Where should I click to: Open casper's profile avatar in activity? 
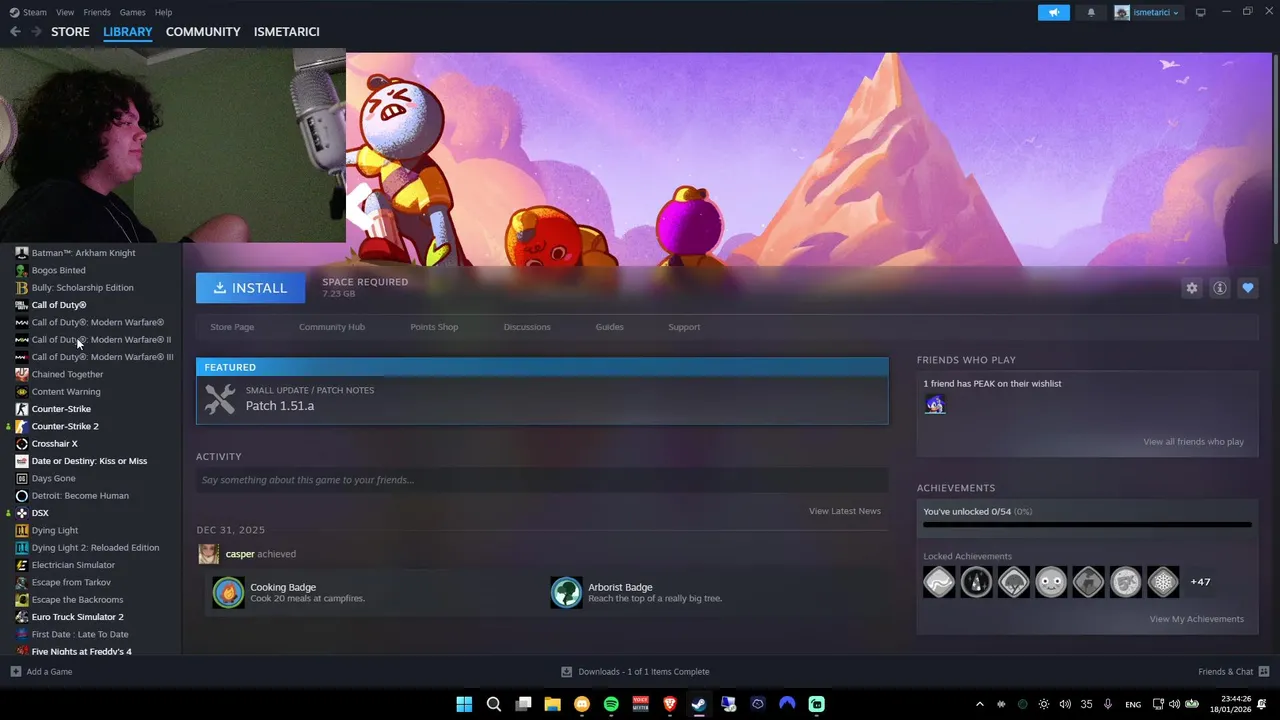pyautogui.click(x=208, y=554)
